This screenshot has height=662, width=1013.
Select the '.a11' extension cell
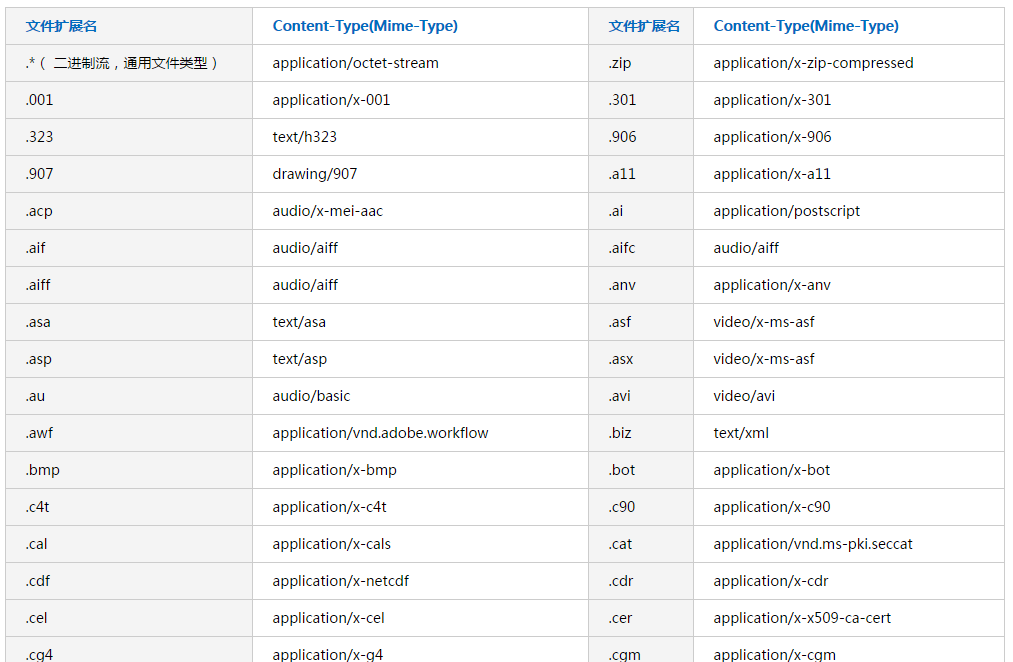pos(641,174)
